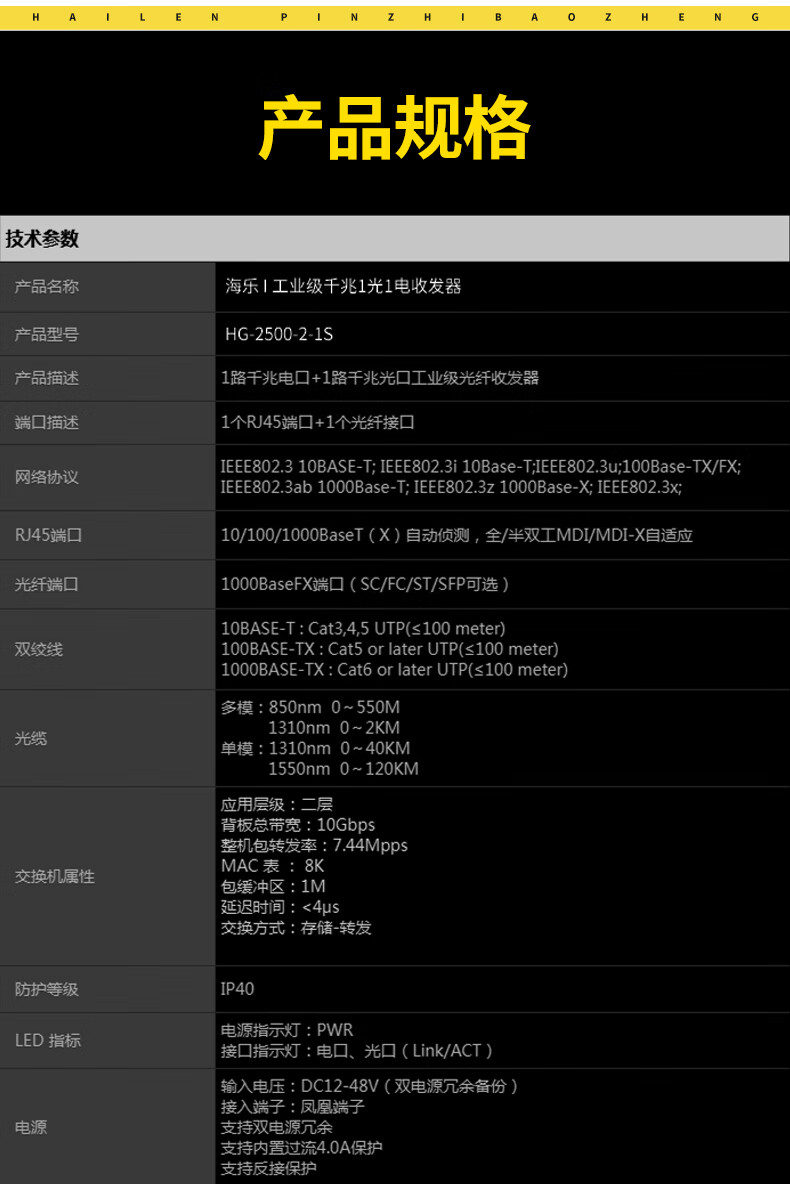Click the 产品规格 yellow heading
Screen dimensions: 790x1184
[x=394, y=128]
